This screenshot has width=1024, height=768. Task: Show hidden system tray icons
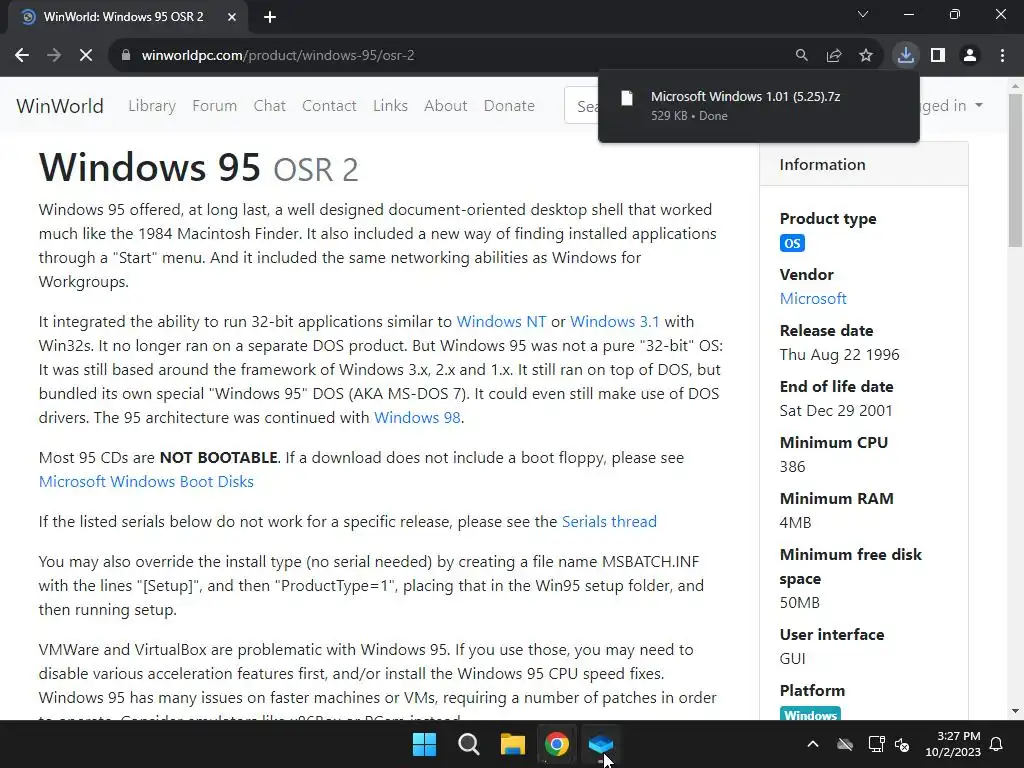tap(813, 744)
